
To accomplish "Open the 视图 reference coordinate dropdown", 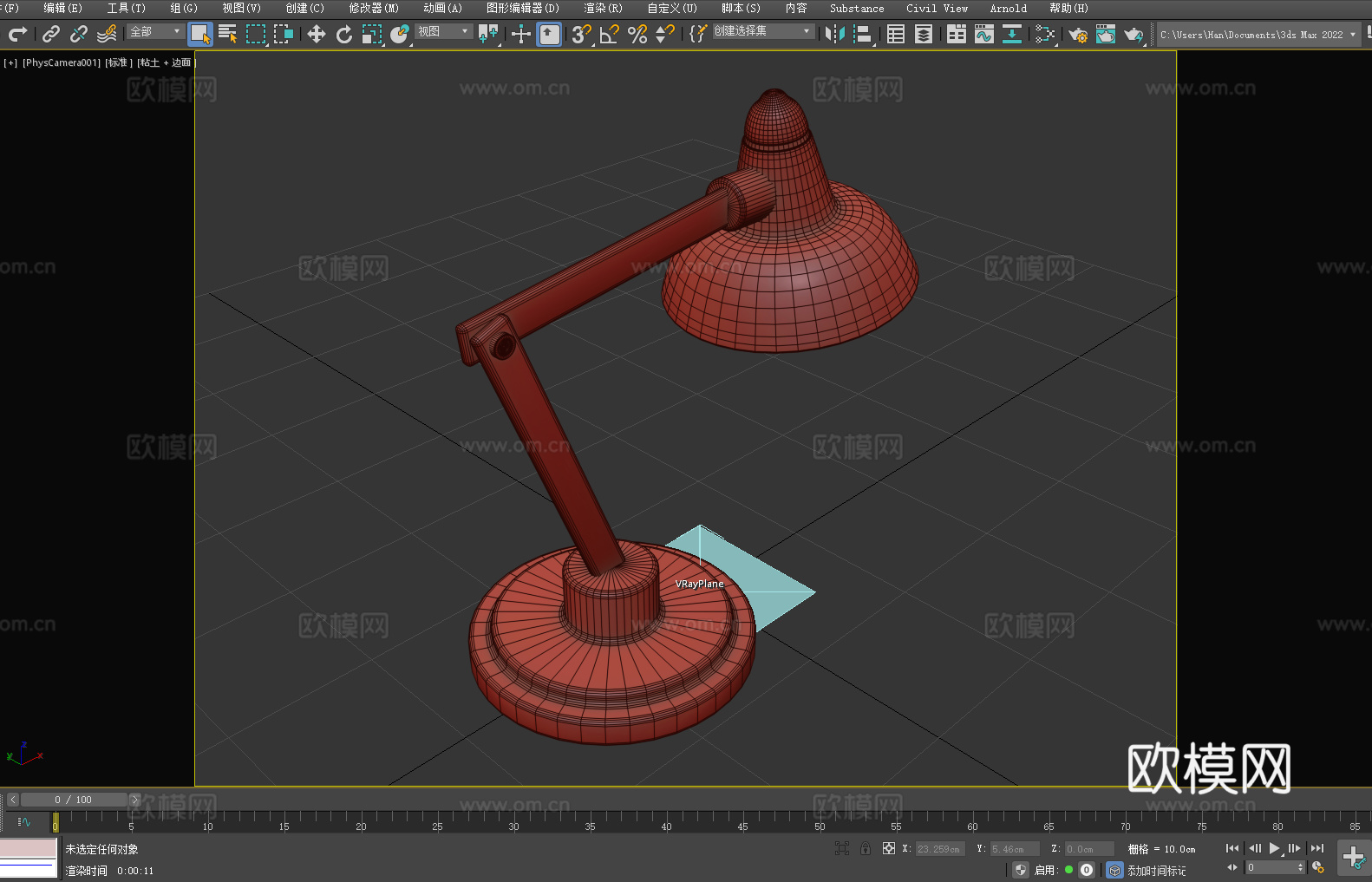I will pyautogui.click(x=442, y=31).
